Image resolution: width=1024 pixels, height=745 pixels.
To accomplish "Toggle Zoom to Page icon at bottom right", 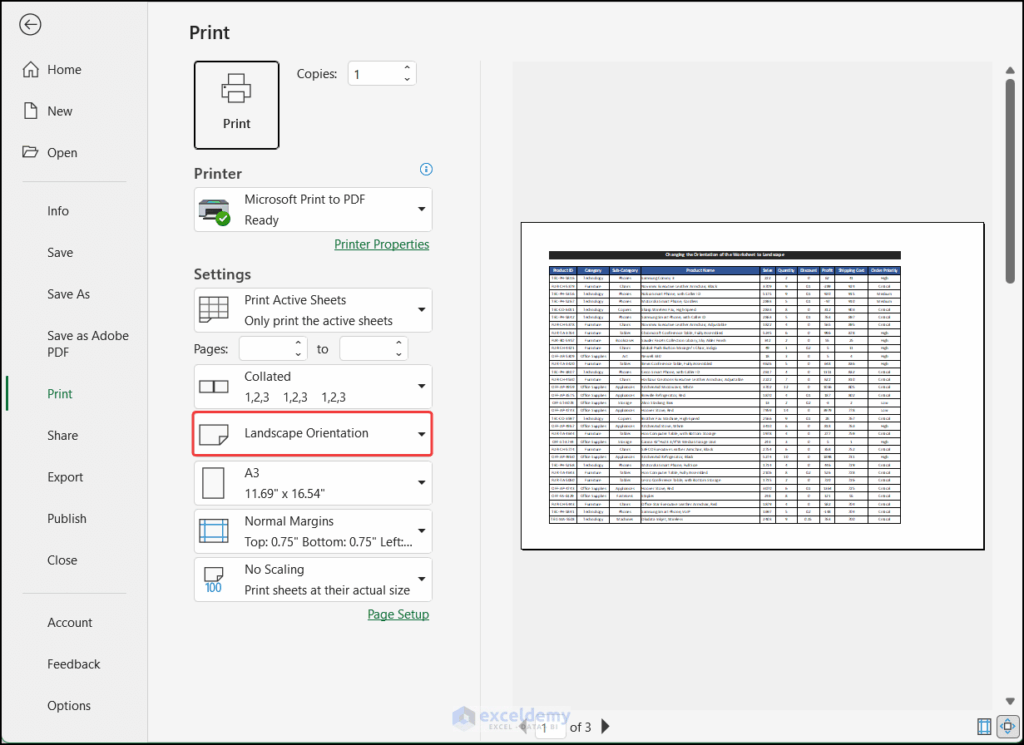I will (1008, 726).
